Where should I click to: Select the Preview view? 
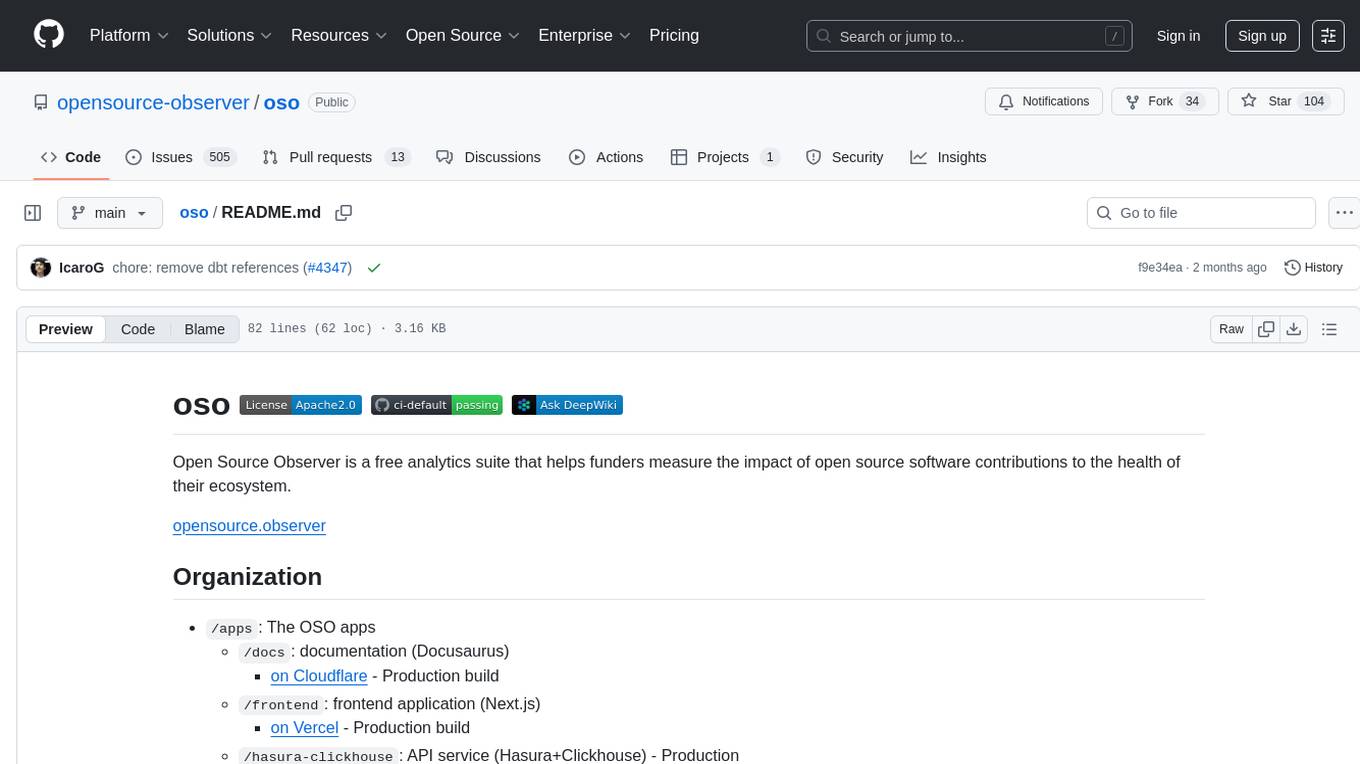[66, 329]
